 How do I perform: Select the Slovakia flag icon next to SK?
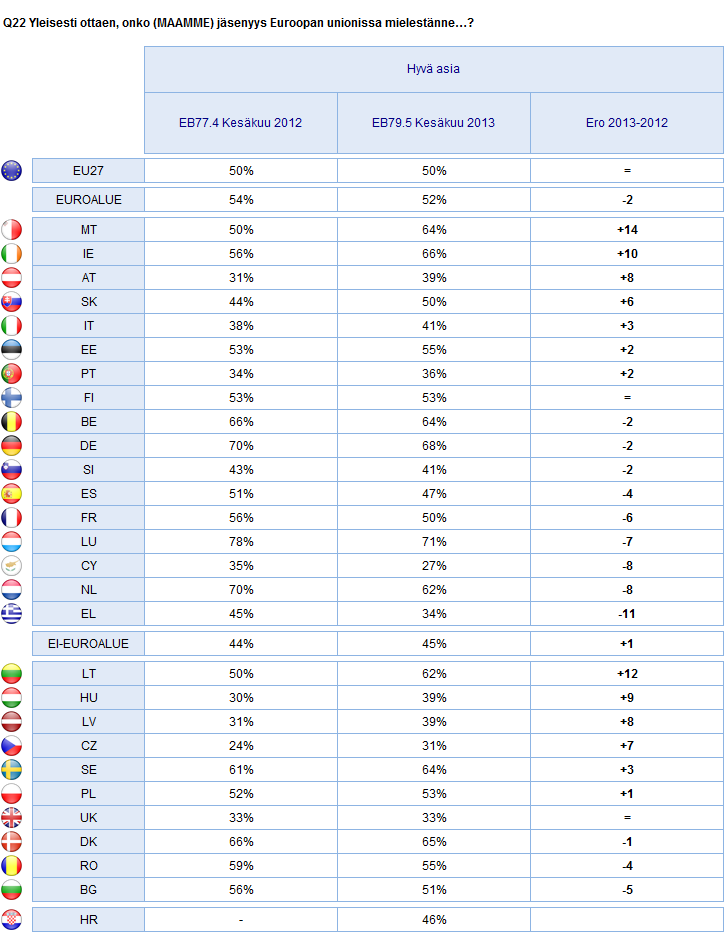click(x=11, y=302)
